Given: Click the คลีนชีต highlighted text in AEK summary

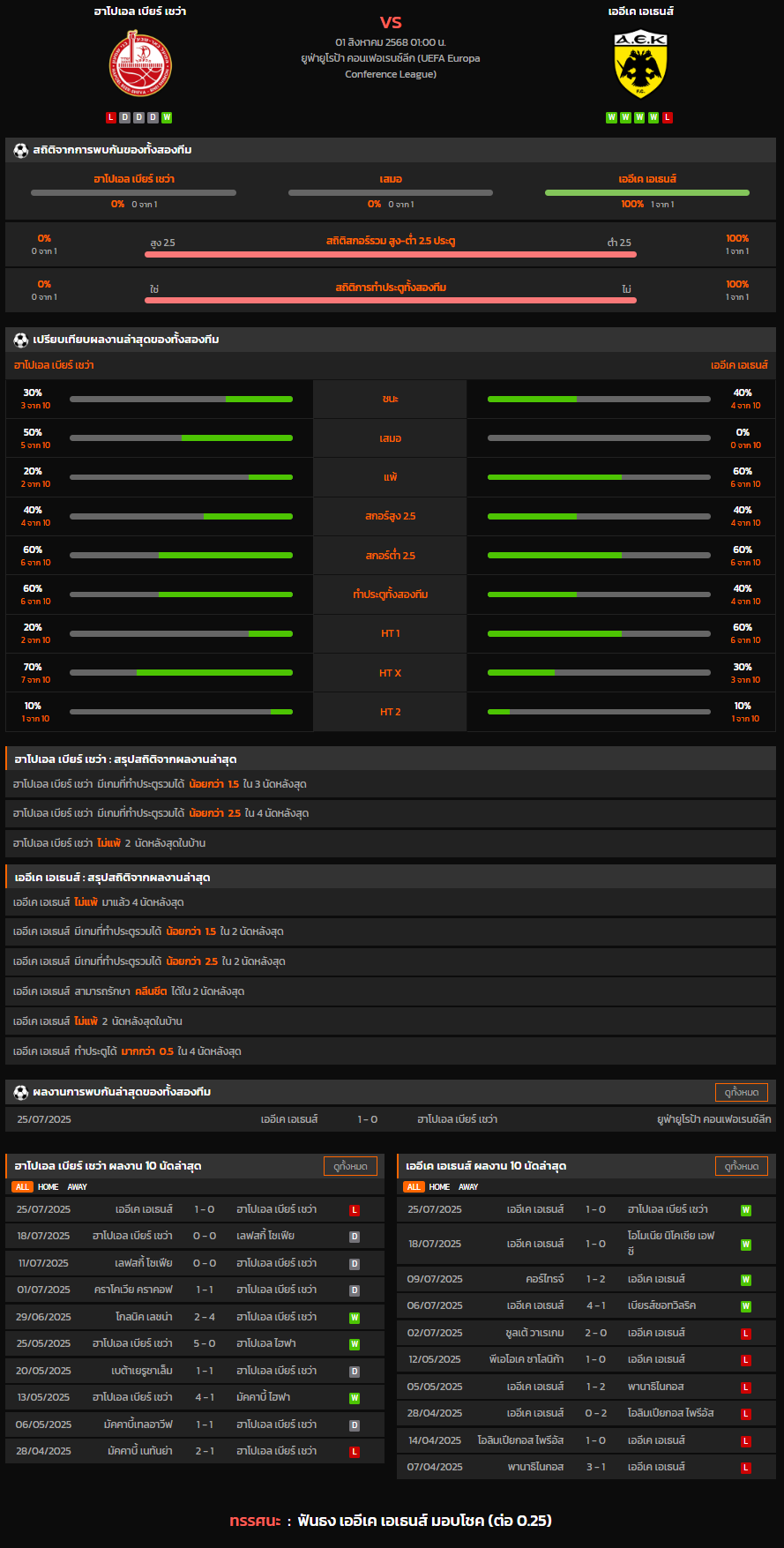Looking at the screenshot, I should [151, 991].
